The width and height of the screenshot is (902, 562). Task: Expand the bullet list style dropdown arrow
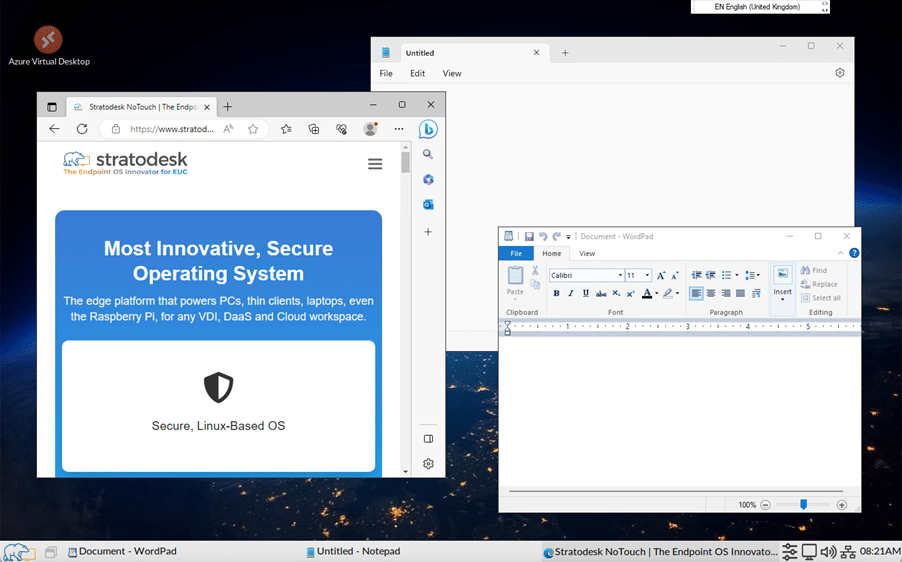point(737,275)
